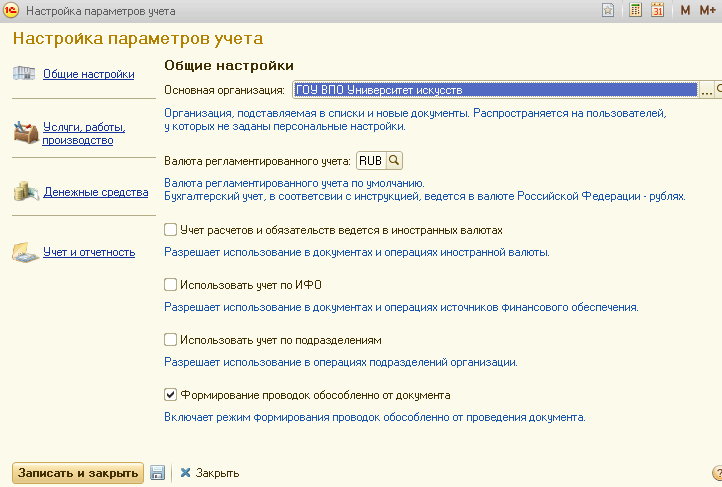This screenshot has width=722, height=487.
Task: Turn on 'Использовать учет по подразделениям' checkbox
Action: [x=170, y=340]
